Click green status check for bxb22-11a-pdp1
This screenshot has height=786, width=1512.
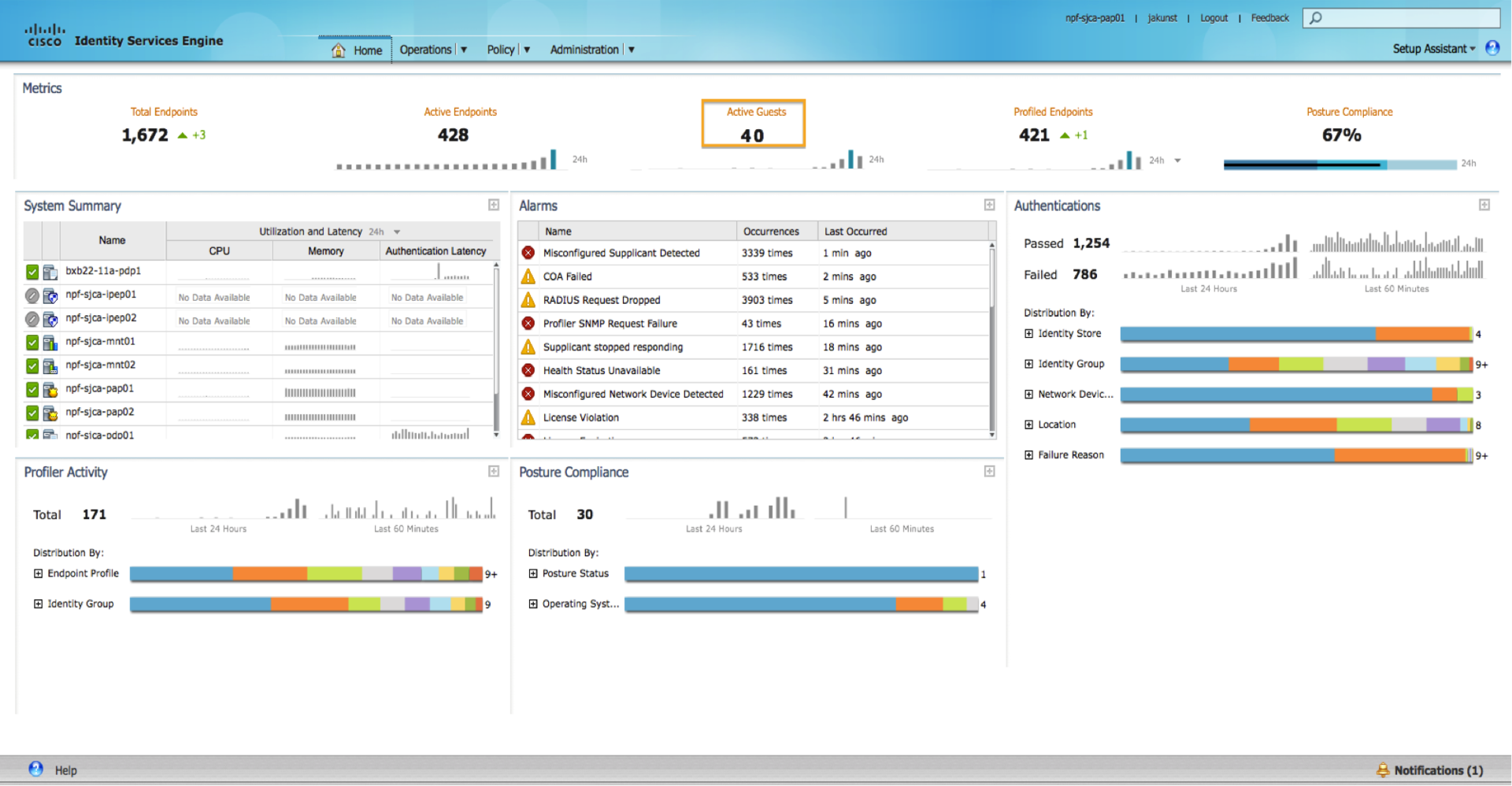(32, 273)
